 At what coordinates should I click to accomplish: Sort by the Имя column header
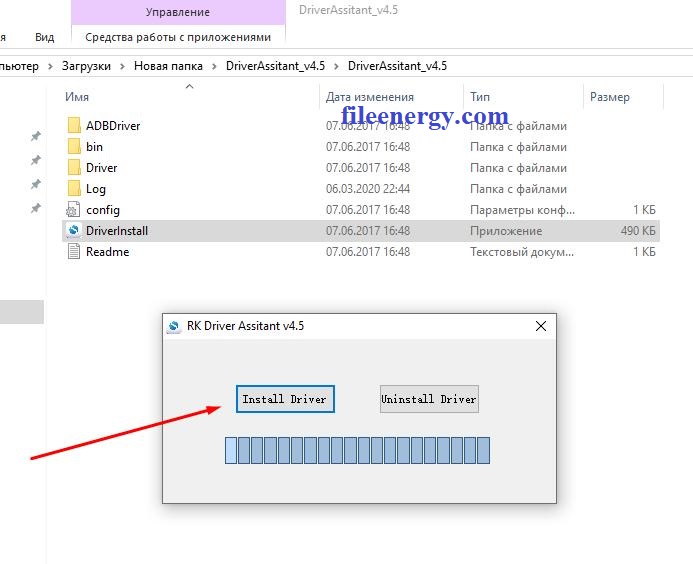tap(77, 97)
